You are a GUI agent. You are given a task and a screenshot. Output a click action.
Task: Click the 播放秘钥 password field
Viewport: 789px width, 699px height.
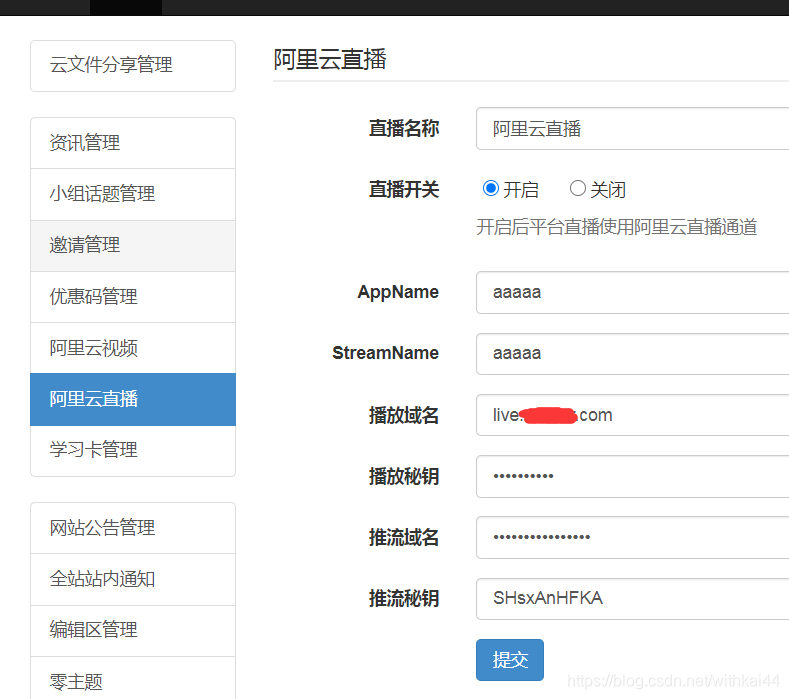point(633,476)
